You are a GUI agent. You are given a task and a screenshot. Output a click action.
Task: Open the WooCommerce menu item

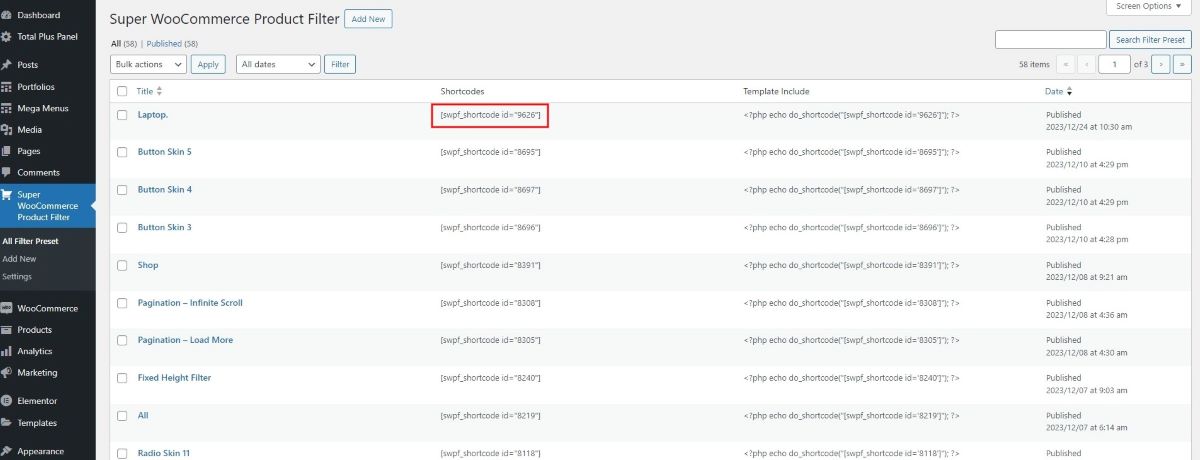[x=47, y=308]
